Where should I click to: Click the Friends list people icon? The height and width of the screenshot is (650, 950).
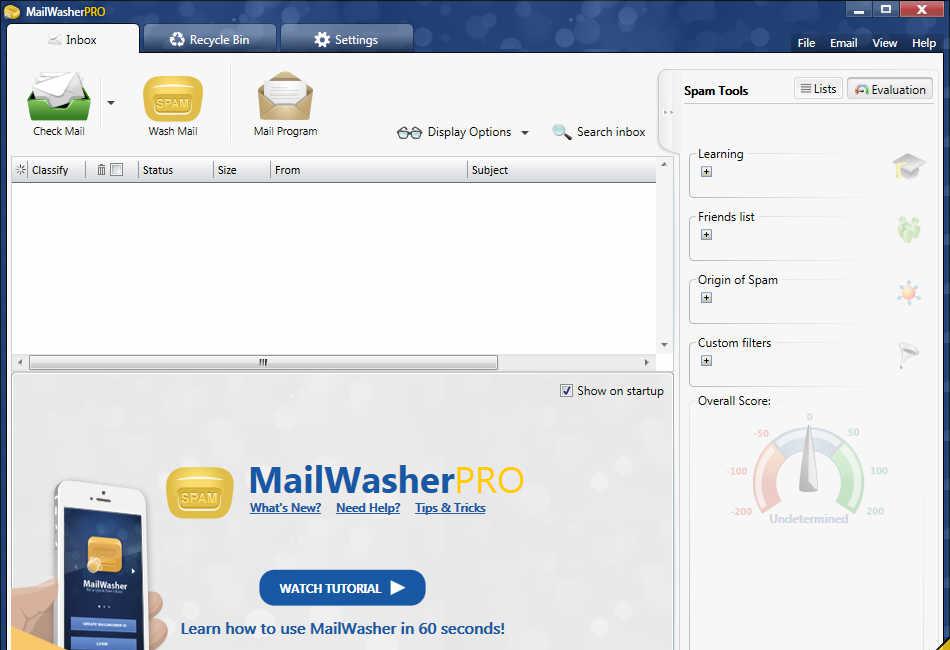click(x=909, y=230)
